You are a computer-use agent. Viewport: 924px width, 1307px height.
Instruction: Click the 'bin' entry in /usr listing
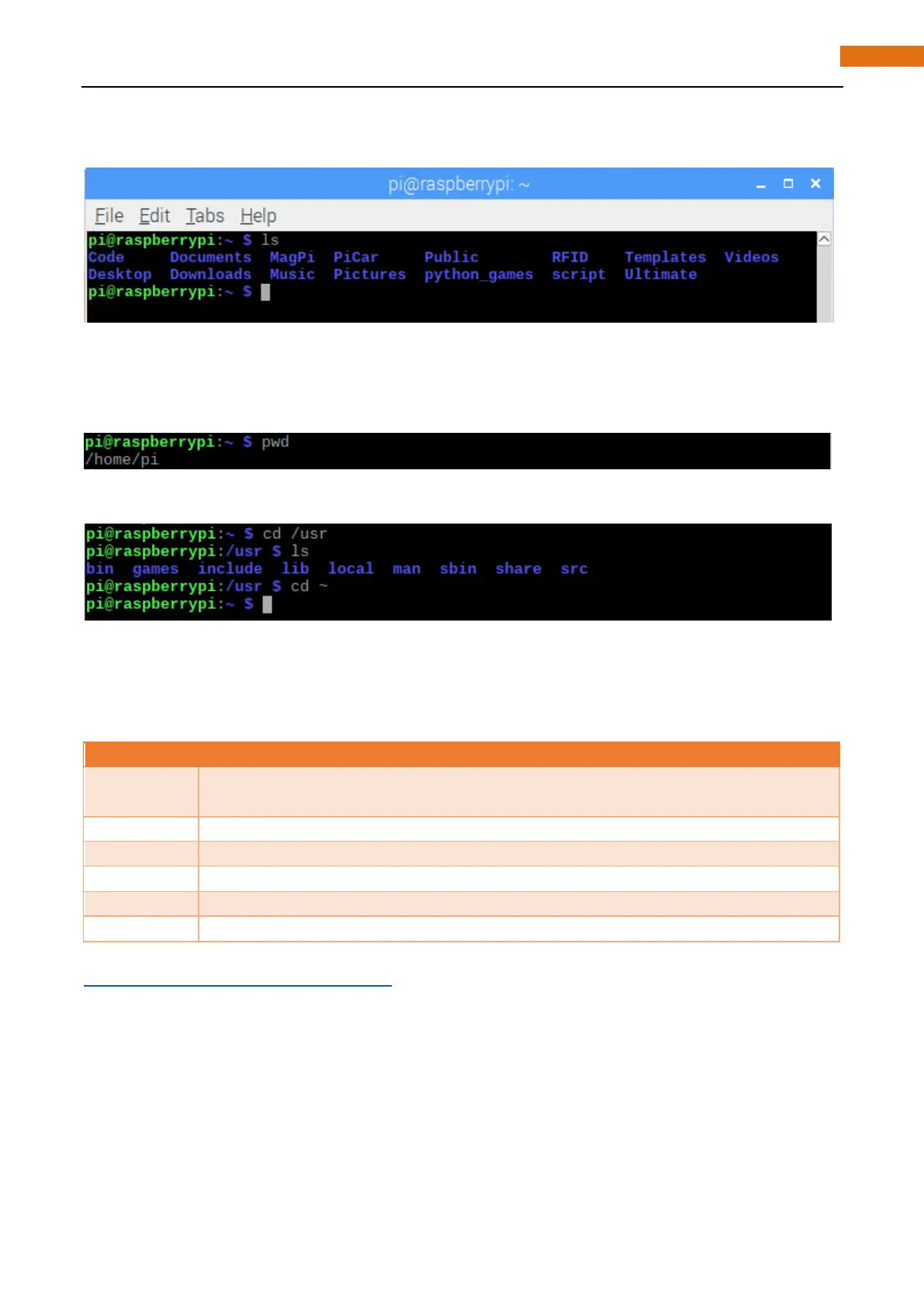click(x=99, y=569)
